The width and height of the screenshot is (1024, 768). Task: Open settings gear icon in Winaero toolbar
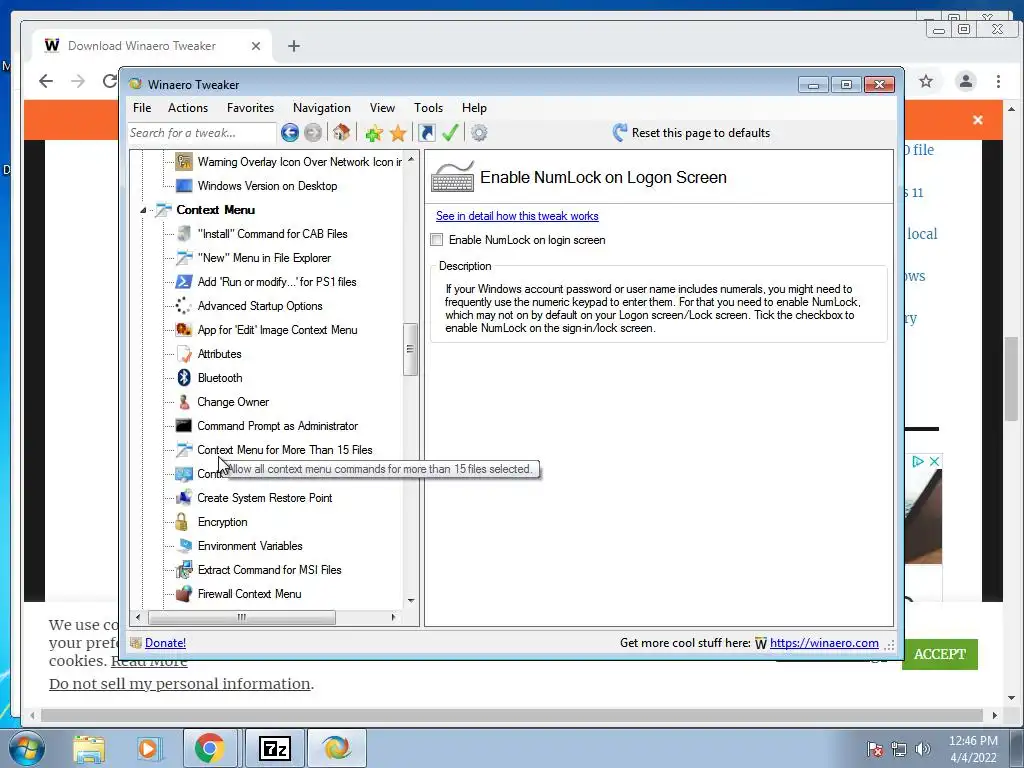pos(479,133)
